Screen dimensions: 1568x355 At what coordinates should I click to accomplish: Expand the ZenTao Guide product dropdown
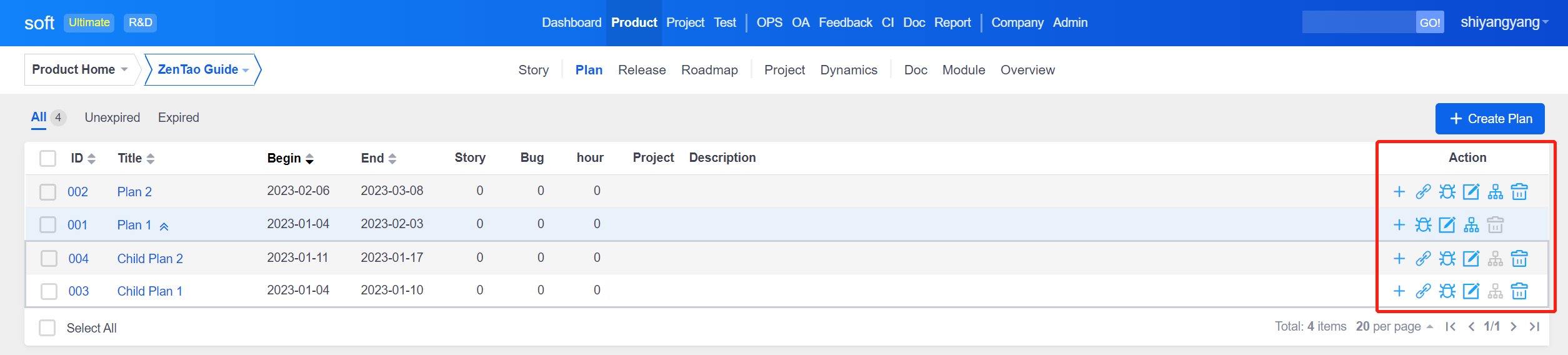click(x=202, y=69)
